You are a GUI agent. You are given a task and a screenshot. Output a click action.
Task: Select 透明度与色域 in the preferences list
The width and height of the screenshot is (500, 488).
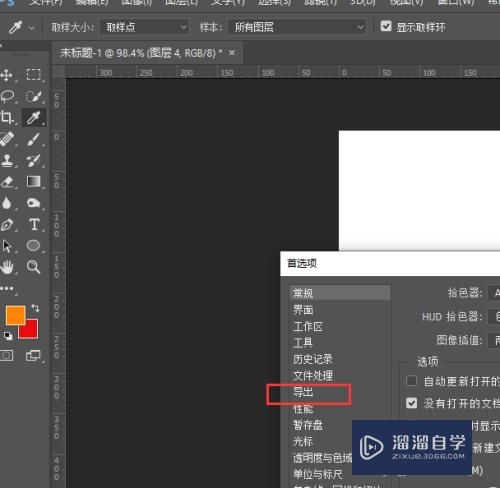coord(321,458)
